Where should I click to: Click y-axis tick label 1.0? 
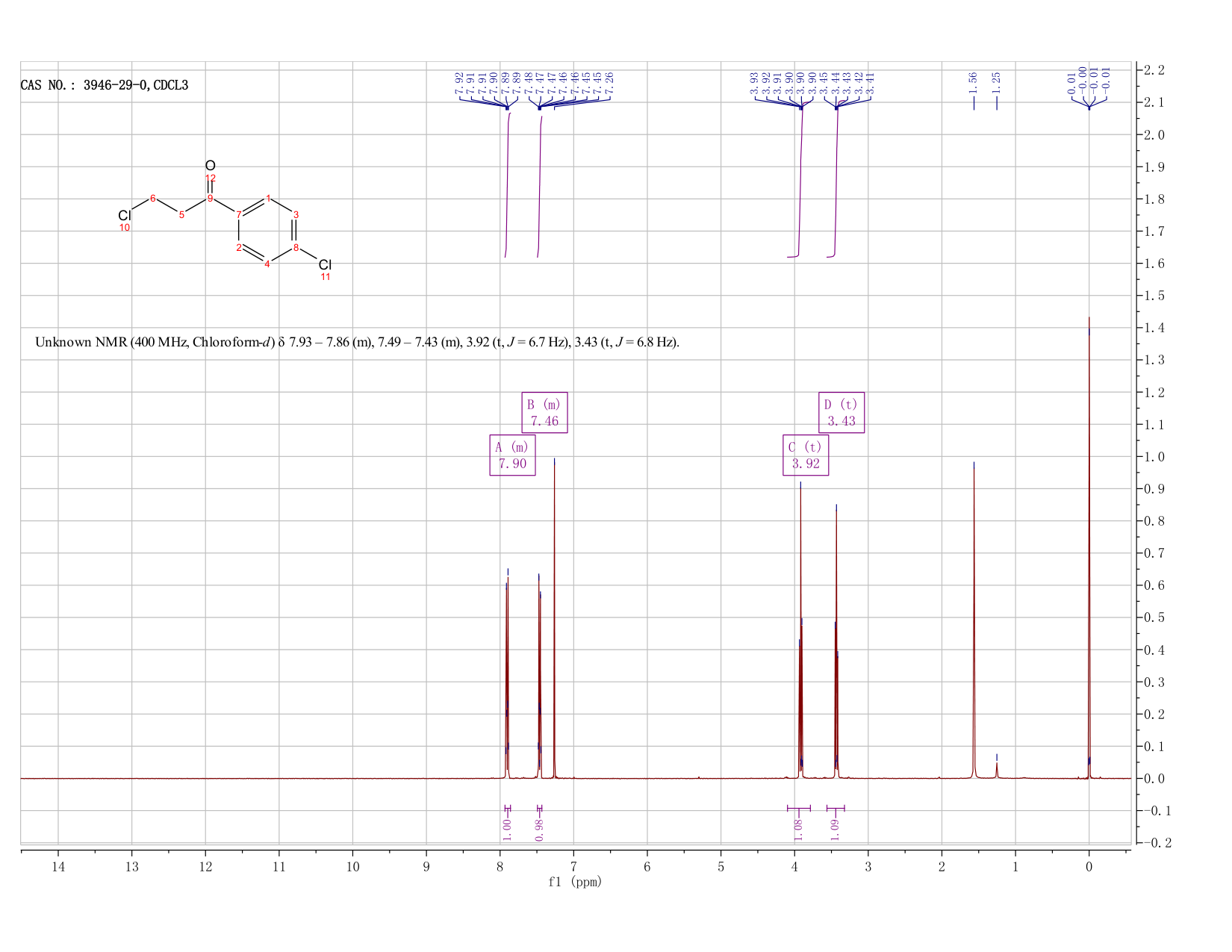pyautogui.click(x=1154, y=457)
